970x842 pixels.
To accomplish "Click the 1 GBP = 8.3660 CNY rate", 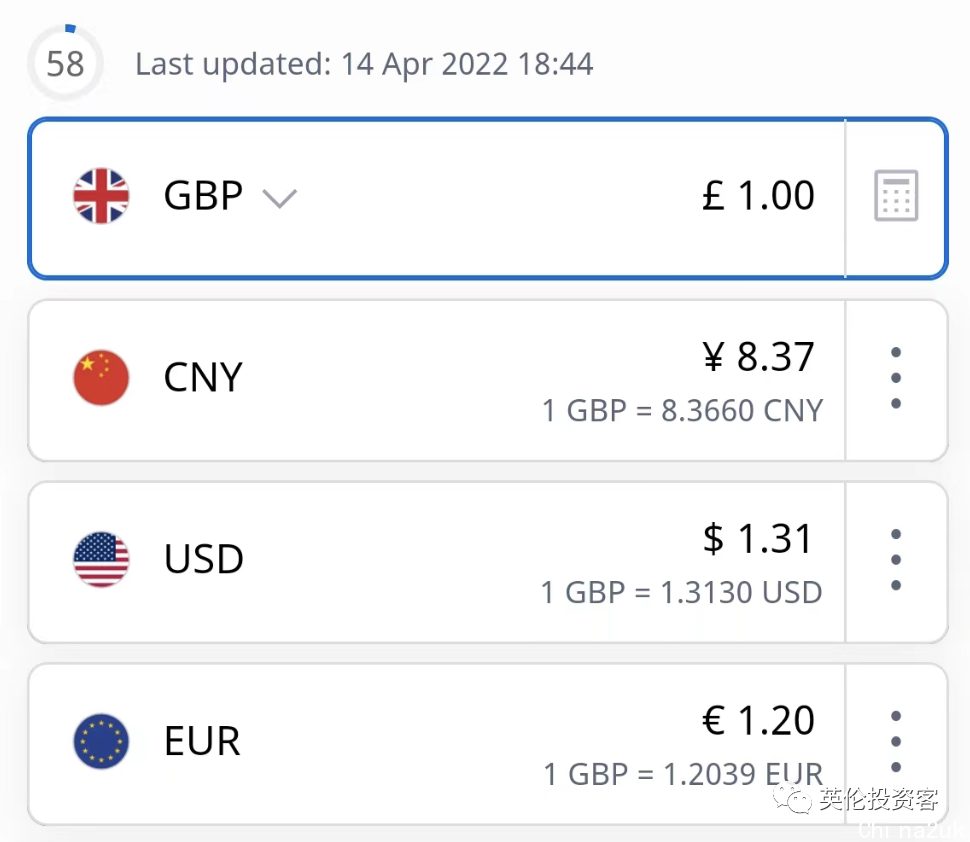I will [683, 411].
